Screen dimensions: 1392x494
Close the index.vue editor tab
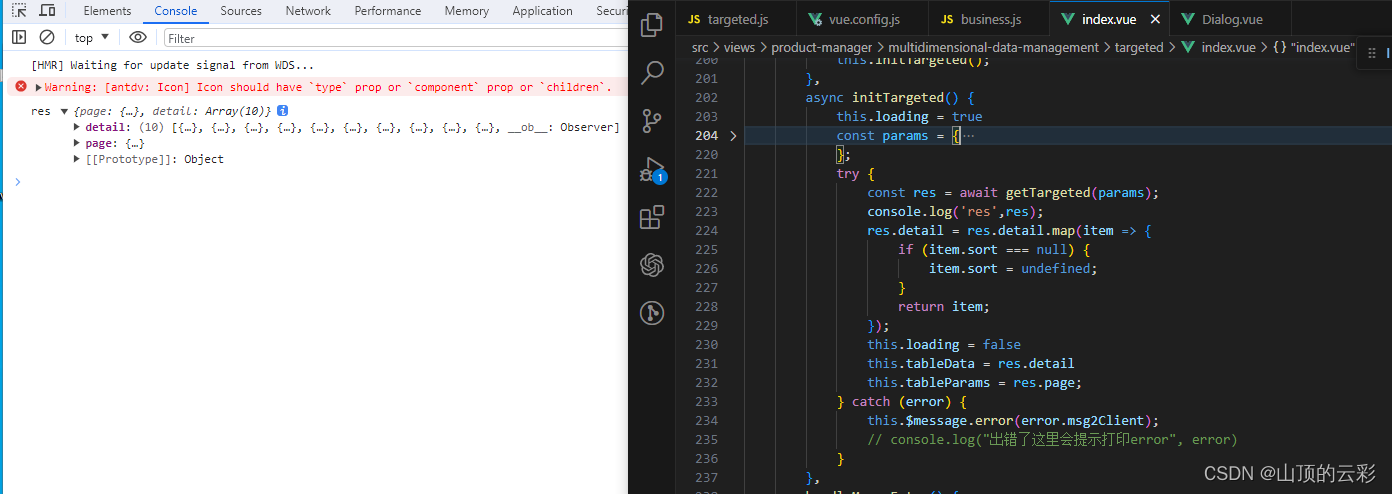click(1155, 19)
